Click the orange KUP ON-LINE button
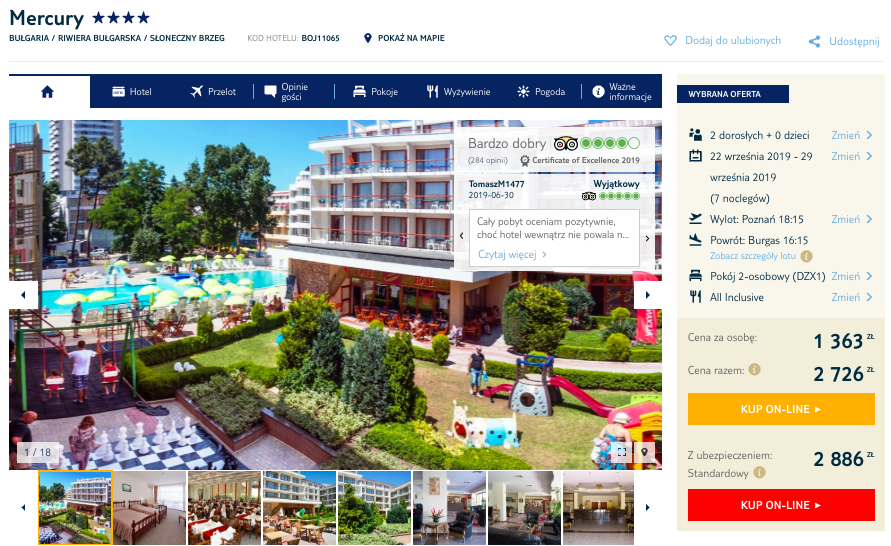 (x=781, y=409)
